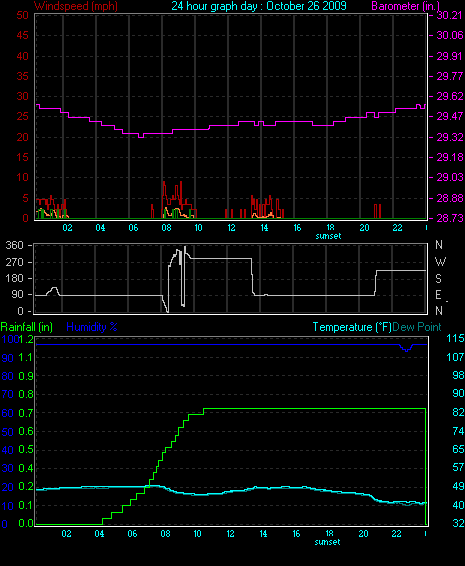Click the 30.21 barometer scale value
Viewport: 465px width, 566px height.
449,15
